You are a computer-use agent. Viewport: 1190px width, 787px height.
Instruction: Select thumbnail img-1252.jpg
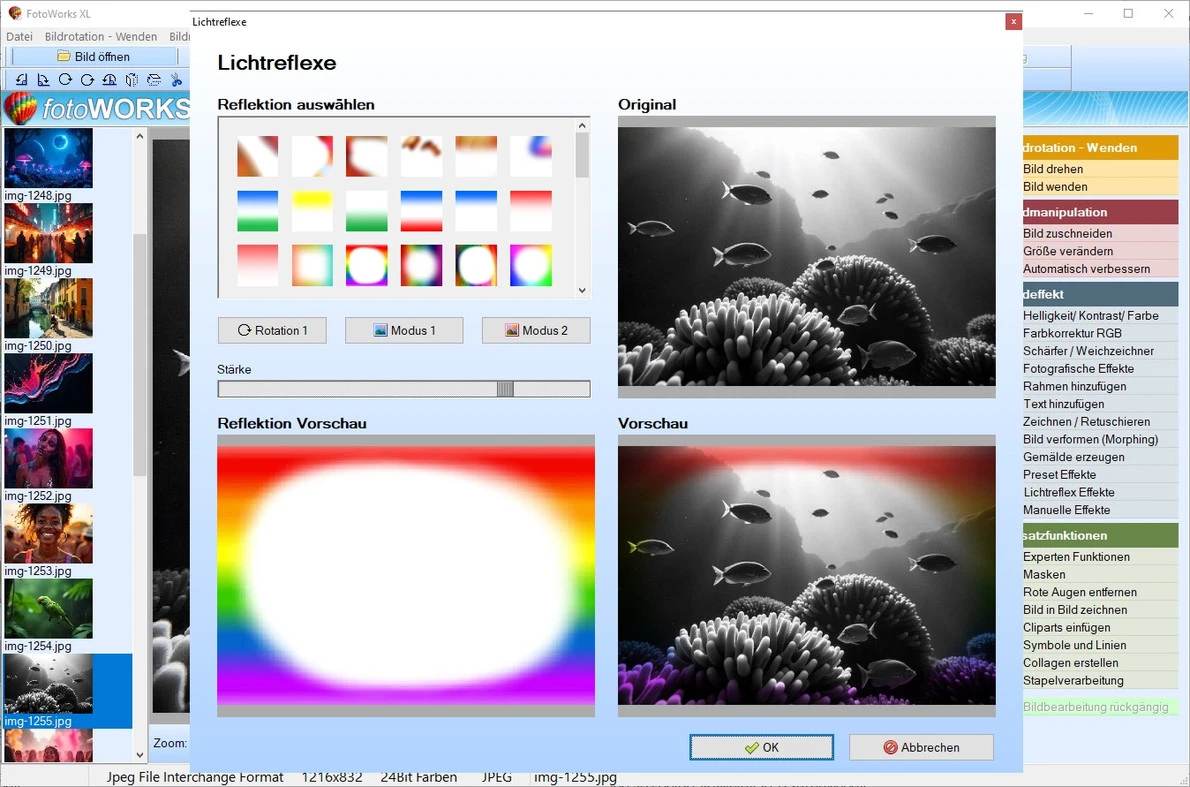[x=48, y=458]
